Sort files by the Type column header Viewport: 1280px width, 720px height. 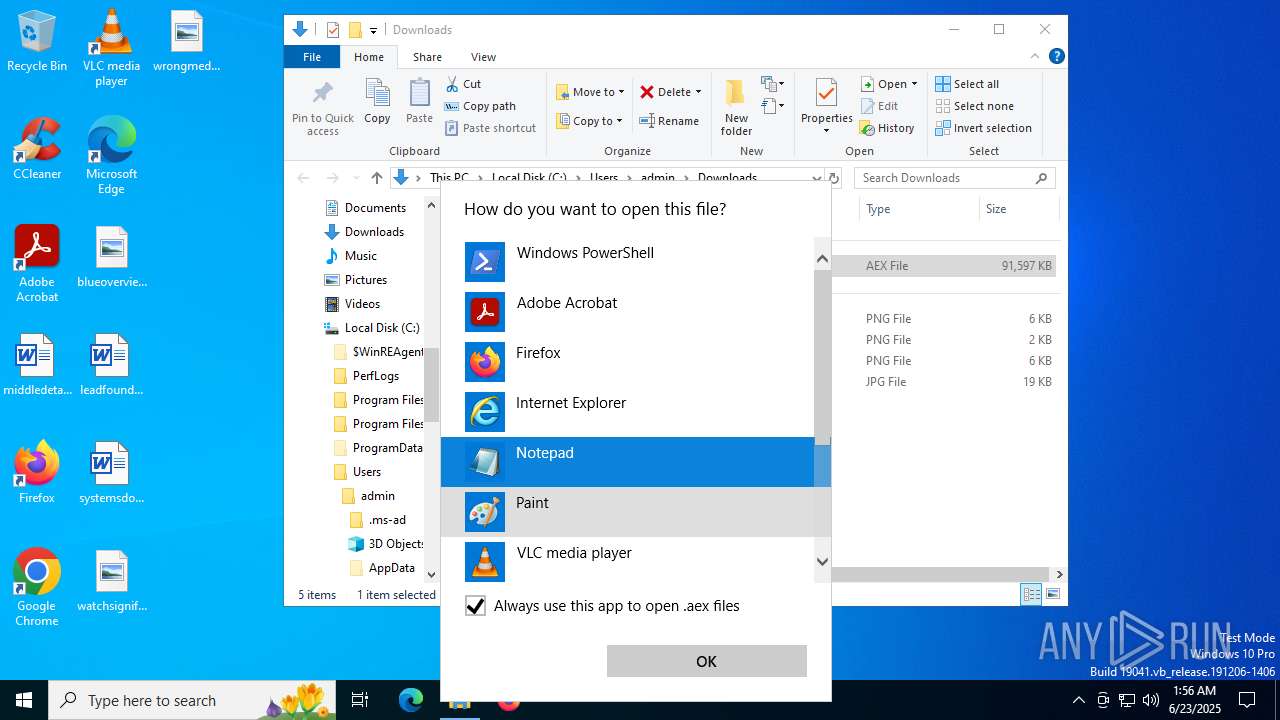click(918, 209)
